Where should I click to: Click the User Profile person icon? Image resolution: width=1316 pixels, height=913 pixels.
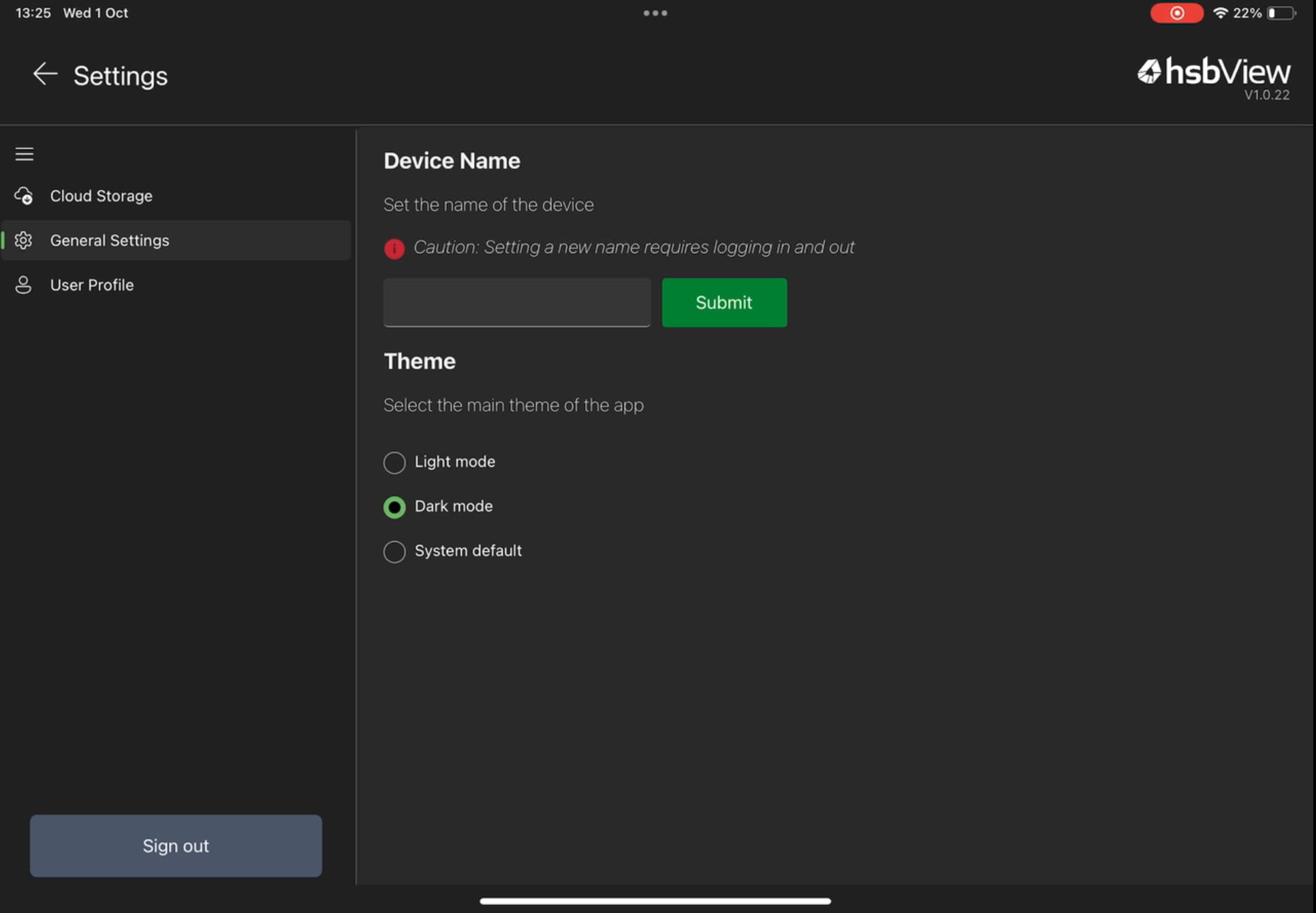[x=24, y=285]
